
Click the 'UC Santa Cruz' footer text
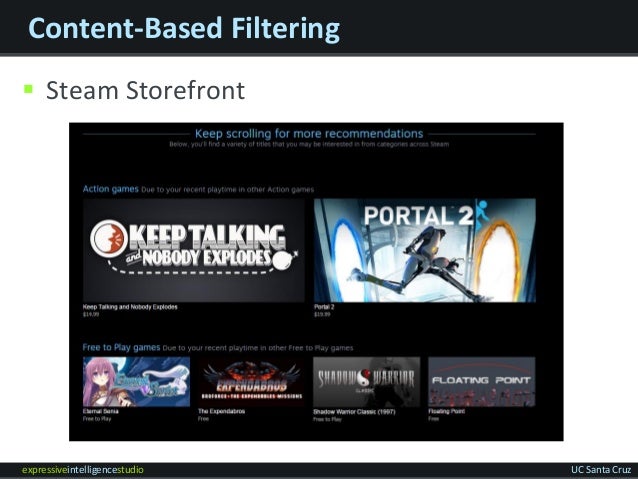pyautogui.click(x=601, y=470)
